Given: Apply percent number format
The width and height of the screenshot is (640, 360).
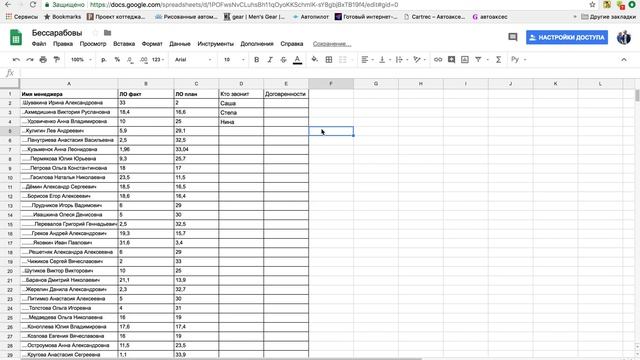Looking at the screenshot, I should 117,60.
